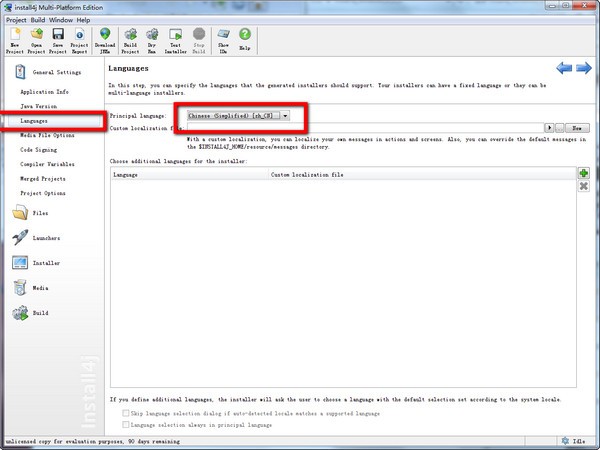Toggle Skip language selection dialog checkbox

125,413
